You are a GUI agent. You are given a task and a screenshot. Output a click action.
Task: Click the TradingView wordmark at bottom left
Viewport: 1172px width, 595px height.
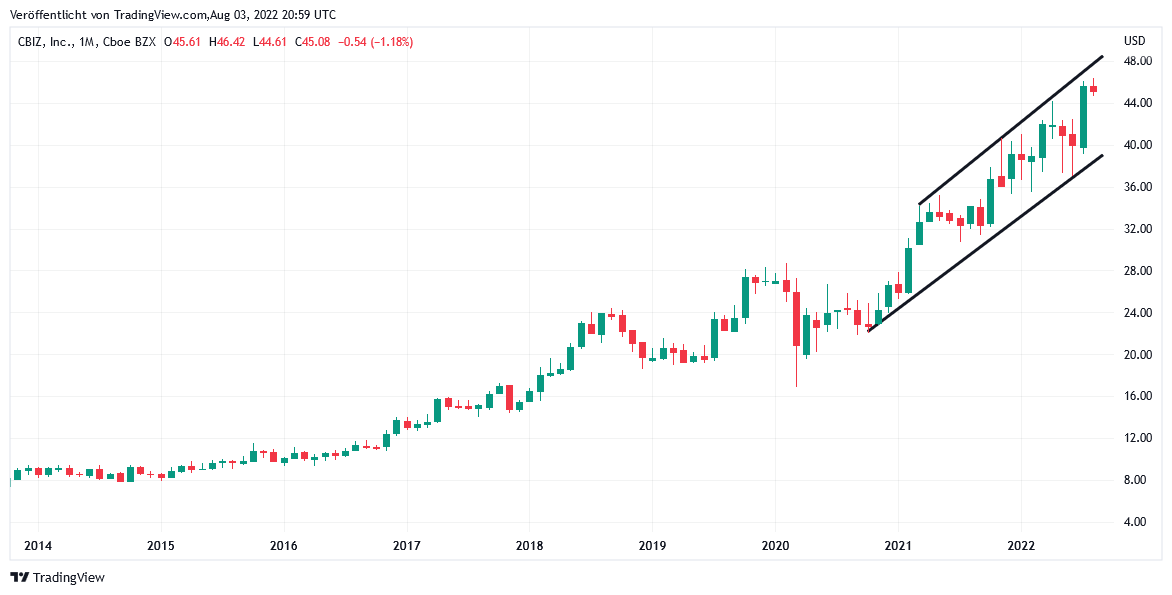pyautogui.click(x=68, y=577)
